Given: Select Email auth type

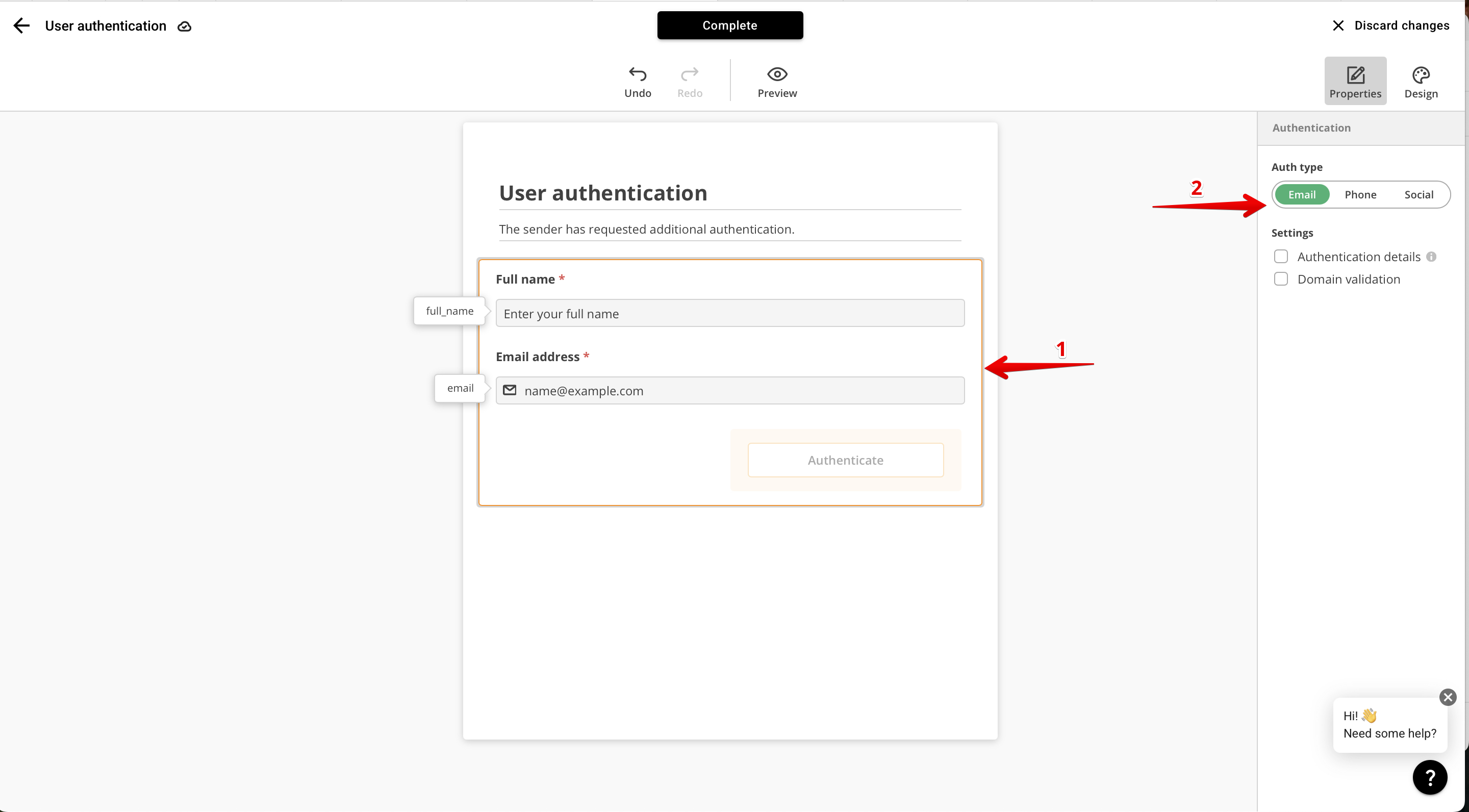Looking at the screenshot, I should click(1301, 194).
